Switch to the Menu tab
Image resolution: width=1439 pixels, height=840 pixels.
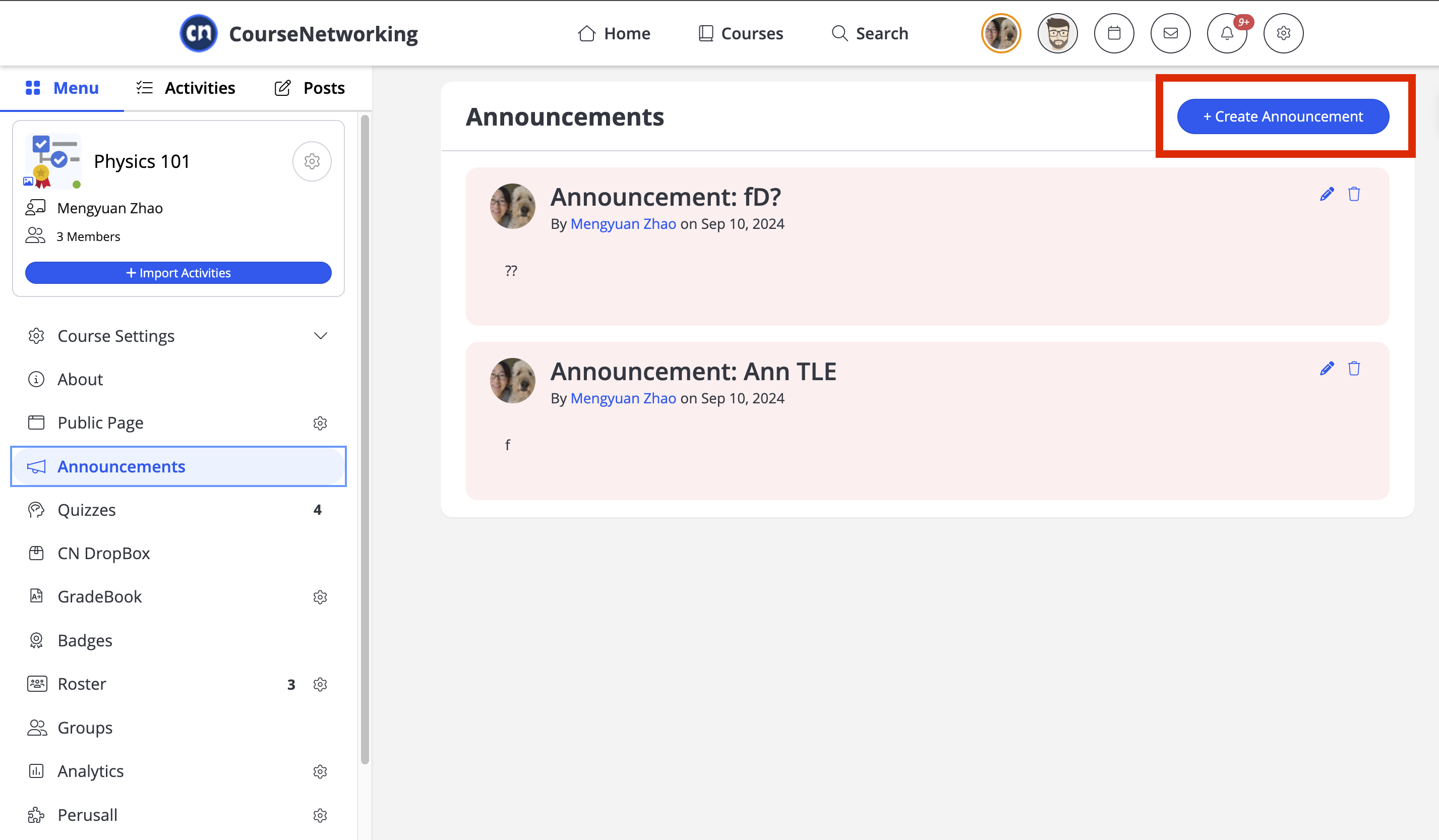(x=62, y=88)
